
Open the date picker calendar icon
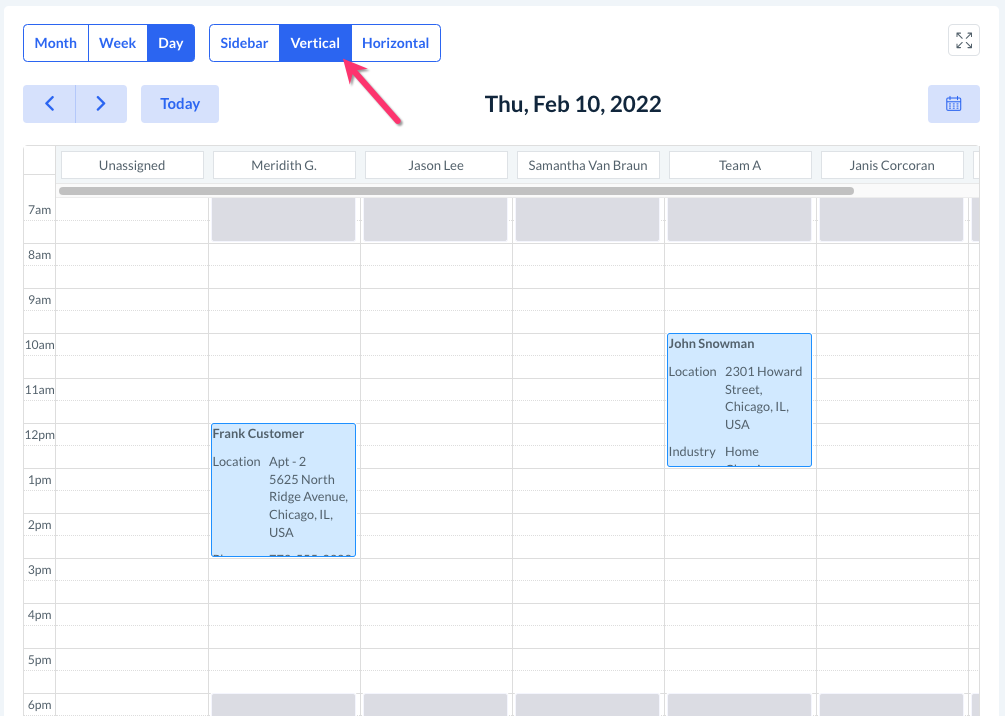pyautogui.click(x=953, y=104)
